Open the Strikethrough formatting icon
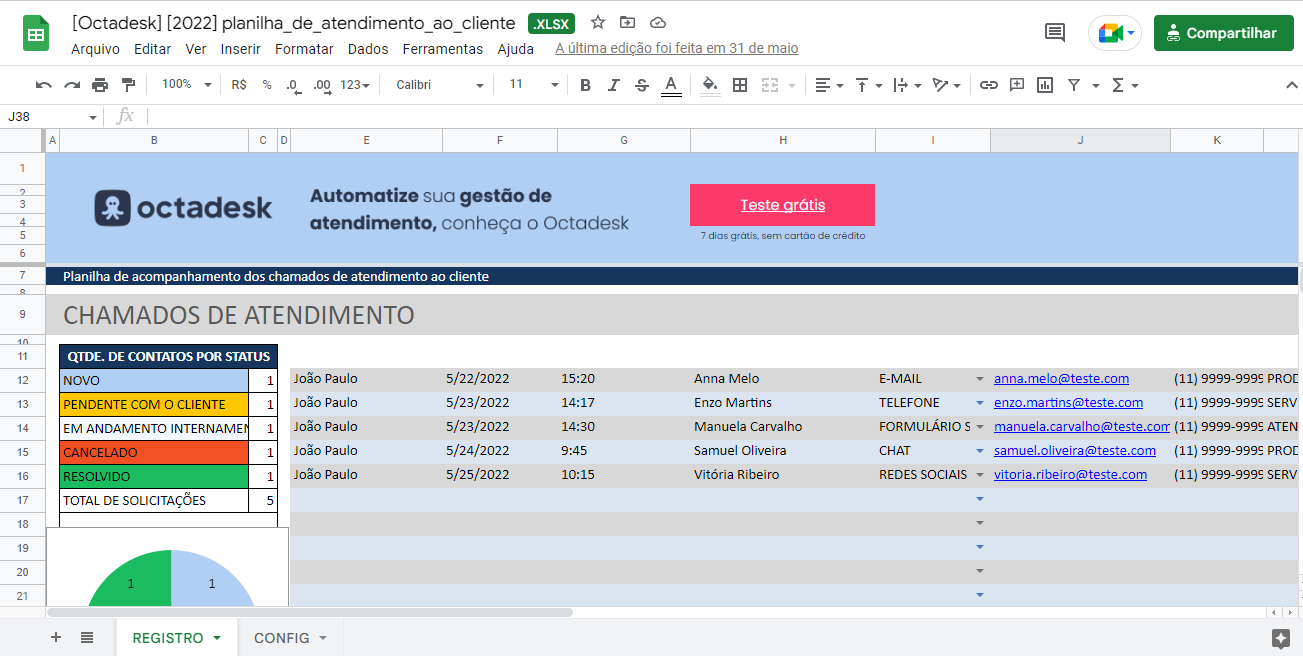The width and height of the screenshot is (1303, 656). click(x=641, y=85)
